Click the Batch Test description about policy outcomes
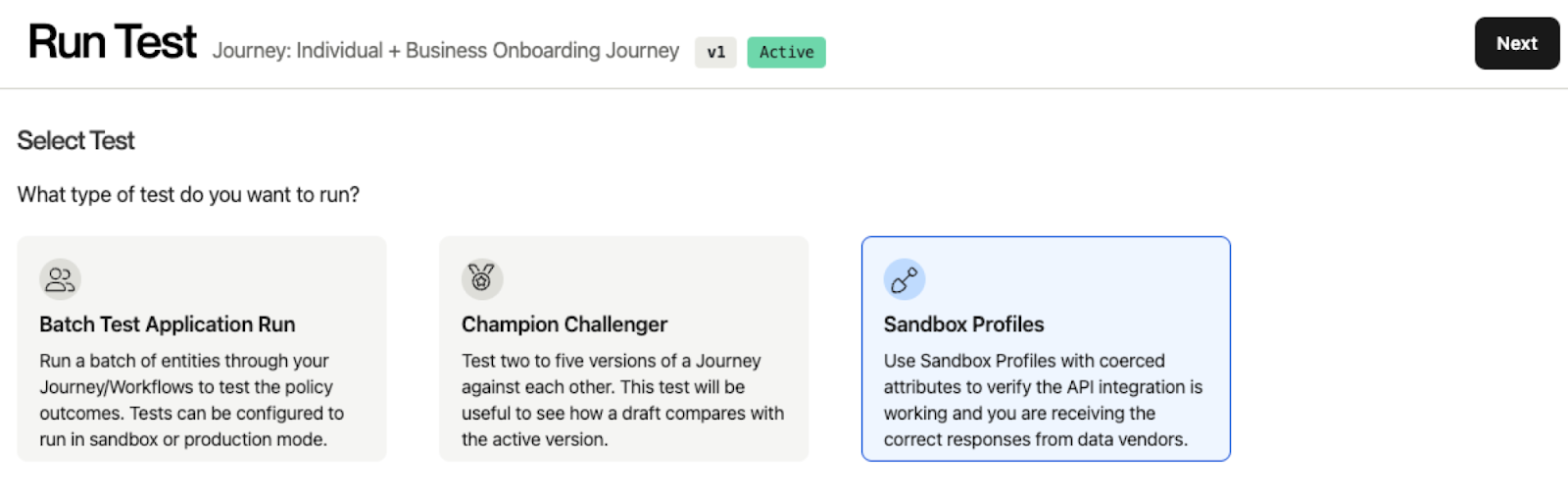This screenshot has width=1568, height=497. (192, 400)
